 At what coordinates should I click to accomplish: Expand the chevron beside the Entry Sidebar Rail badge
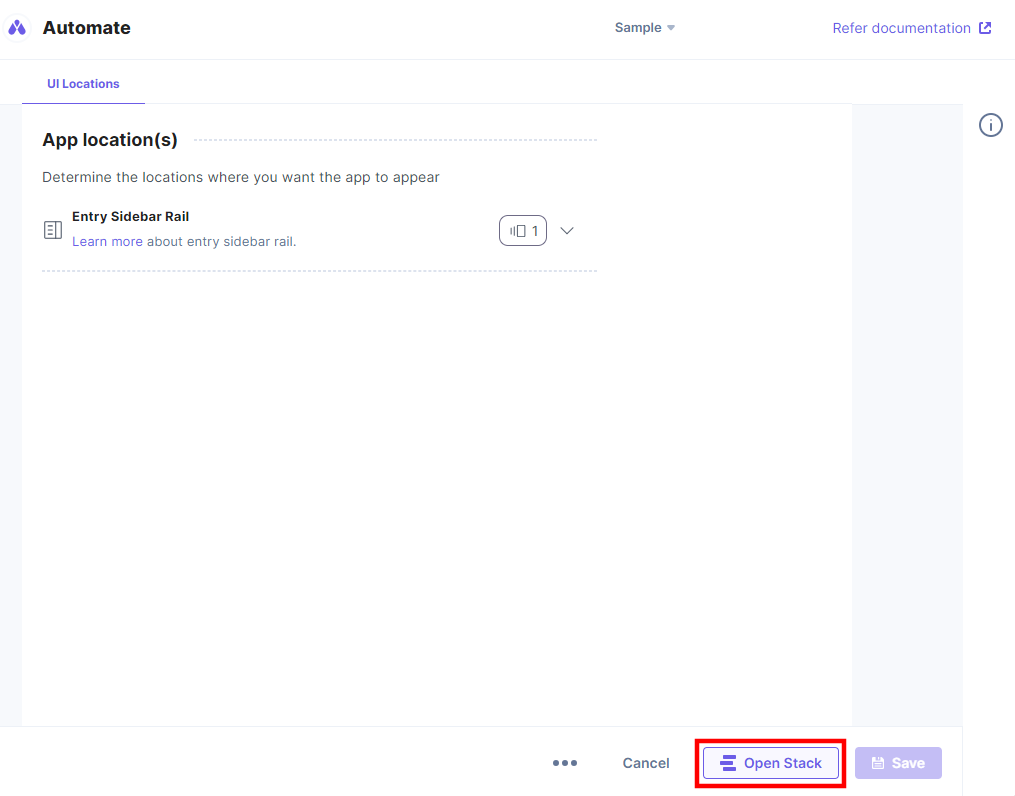566,230
